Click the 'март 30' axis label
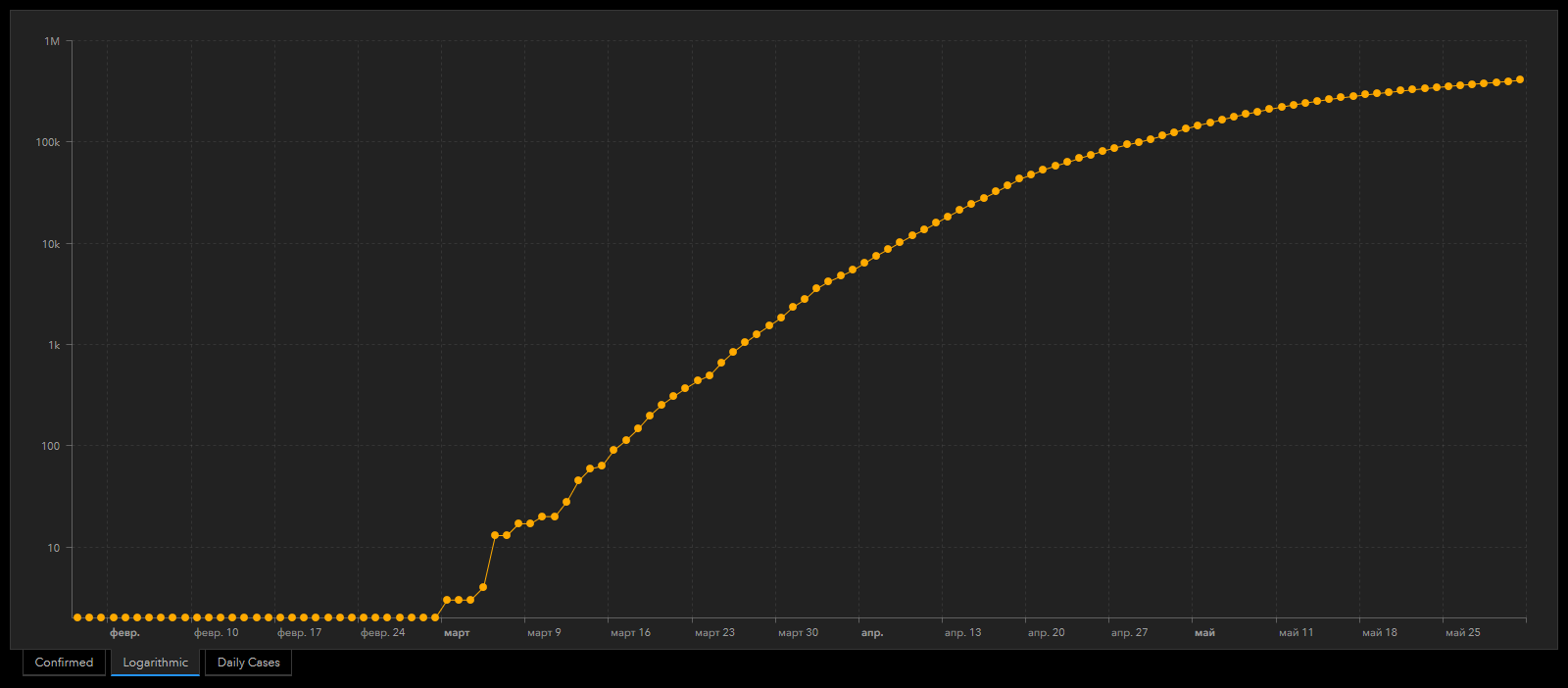The height and width of the screenshot is (688, 1568). coord(798,633)
